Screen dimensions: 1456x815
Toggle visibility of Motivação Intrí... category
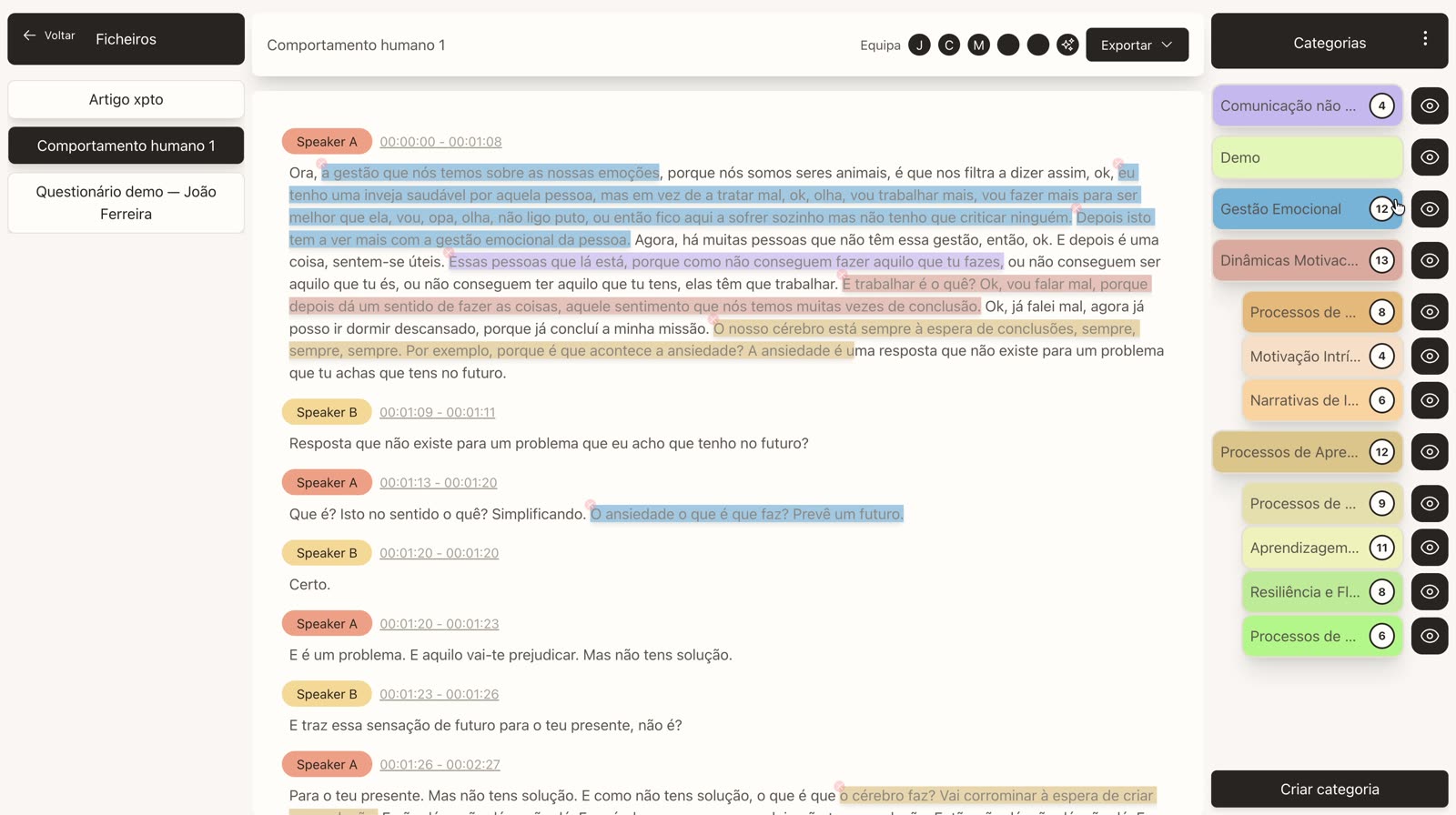click(1430, 357)
